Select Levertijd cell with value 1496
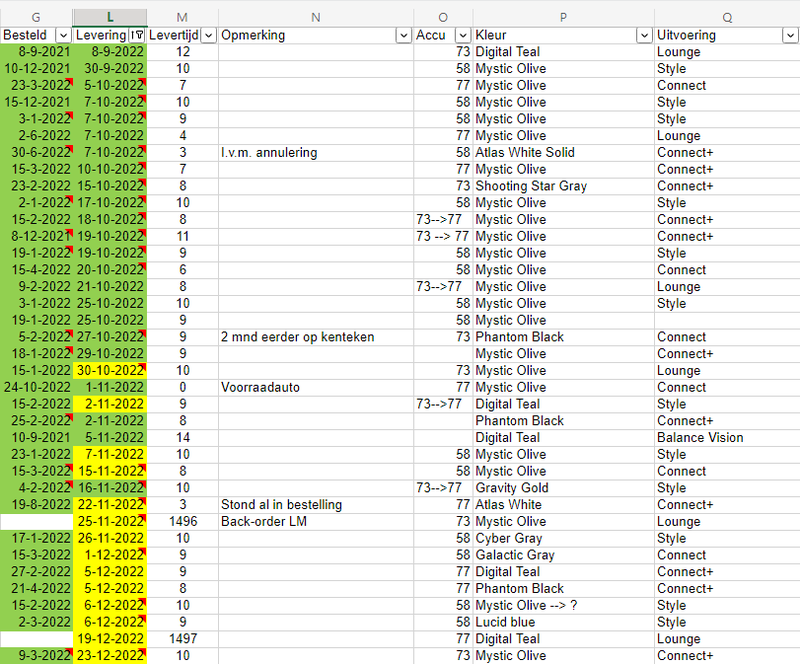Viewport: 800px width, 664px height. click(182, 522)
